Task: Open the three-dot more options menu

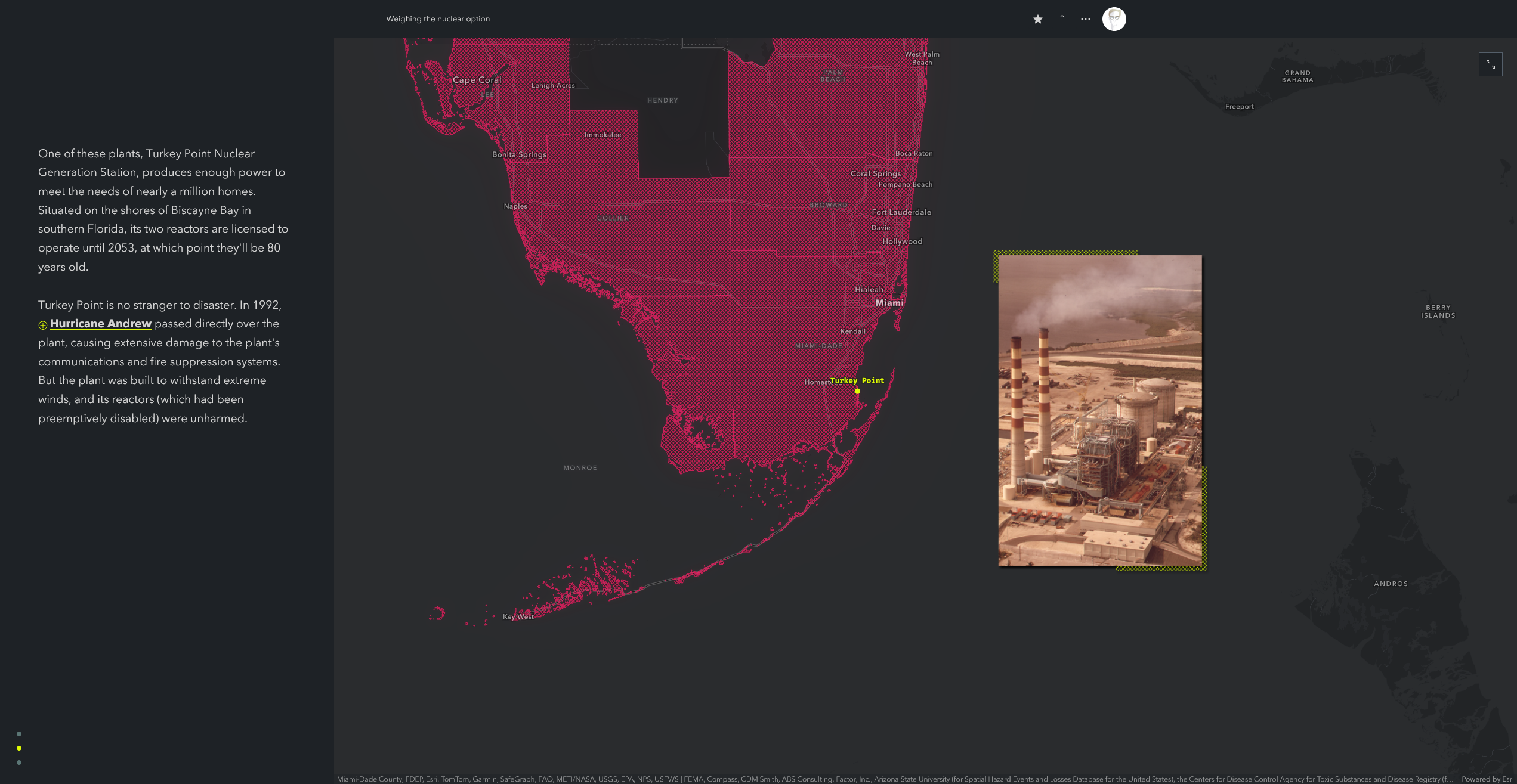Action: [1086, 19]
